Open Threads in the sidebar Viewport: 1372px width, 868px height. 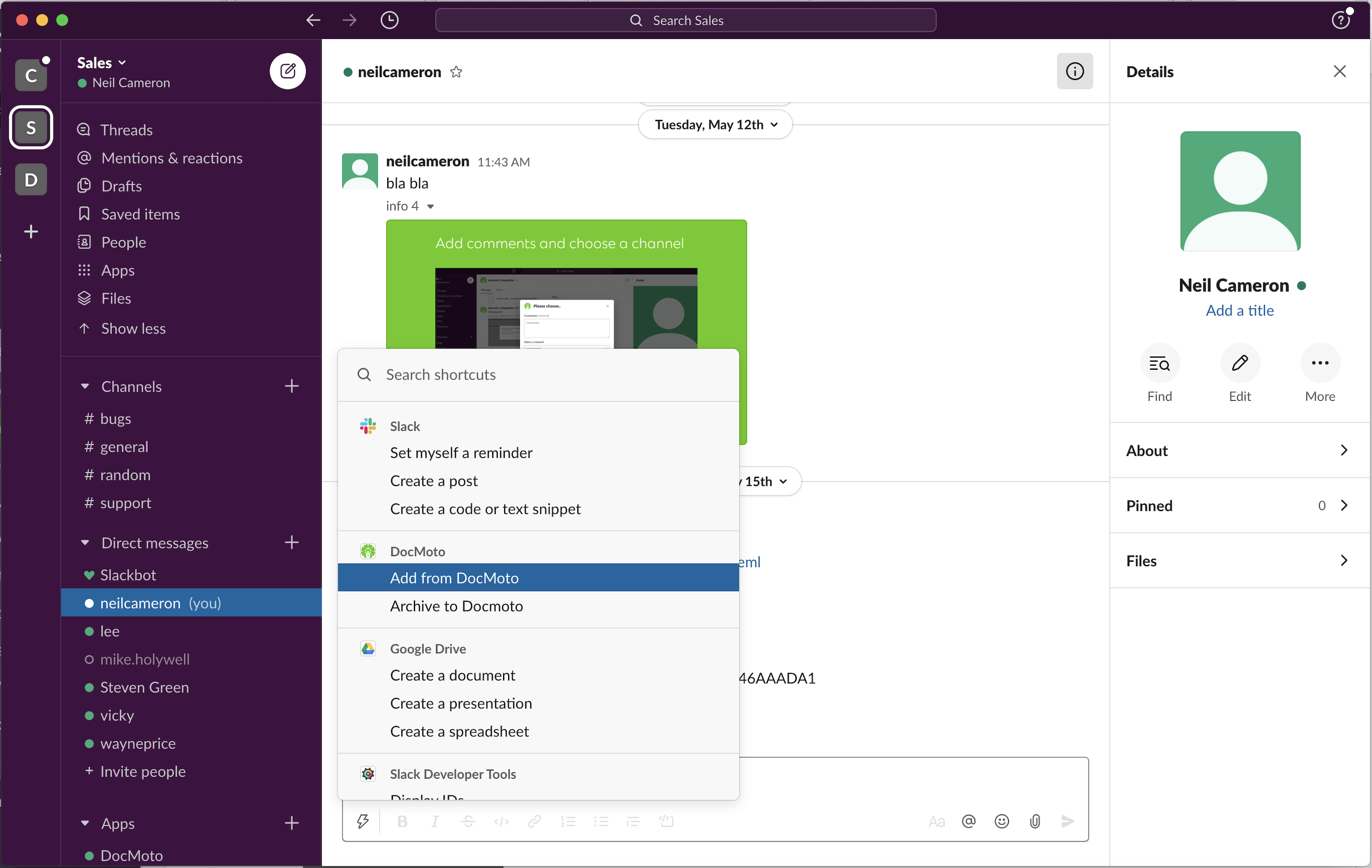tap(127, 130)
